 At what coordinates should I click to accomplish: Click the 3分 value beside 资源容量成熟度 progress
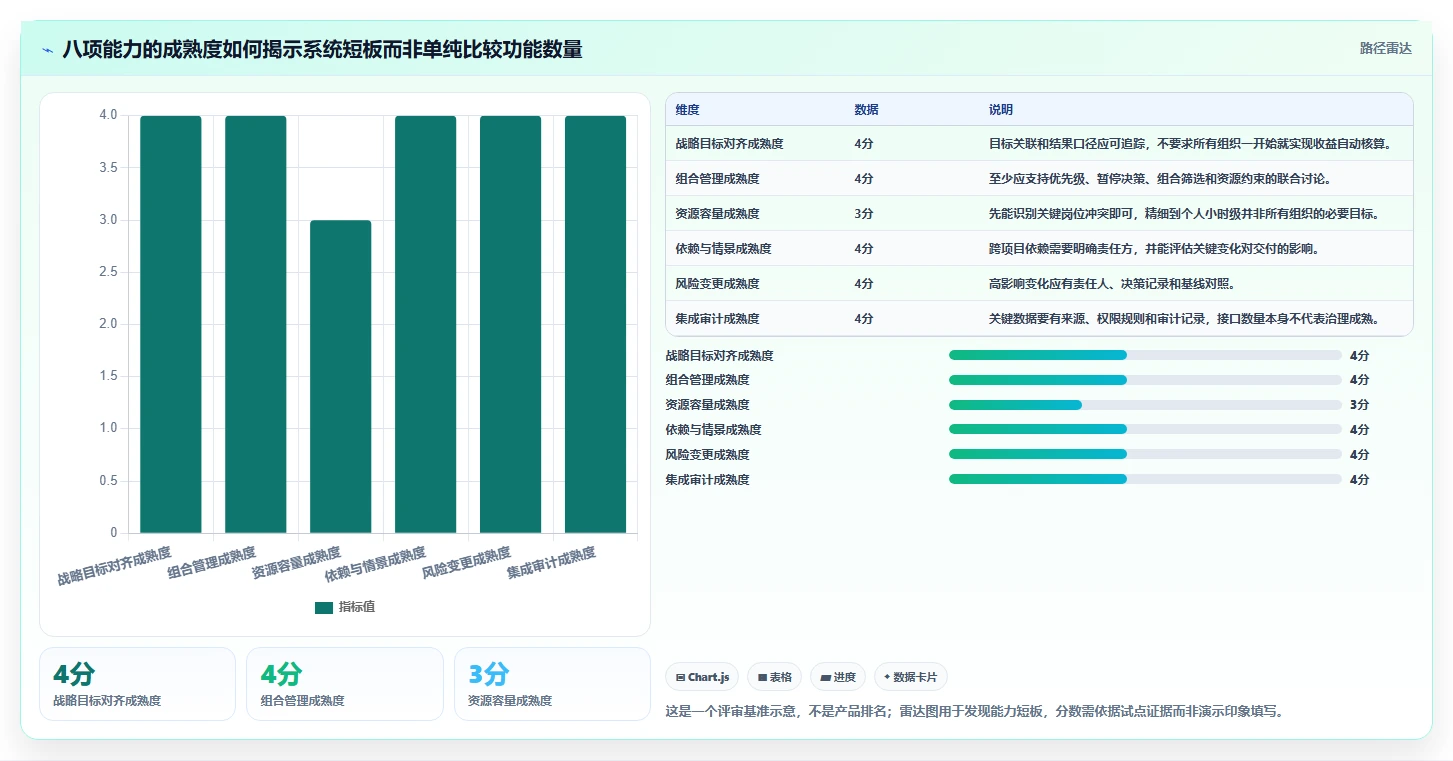pos(1359,405)
